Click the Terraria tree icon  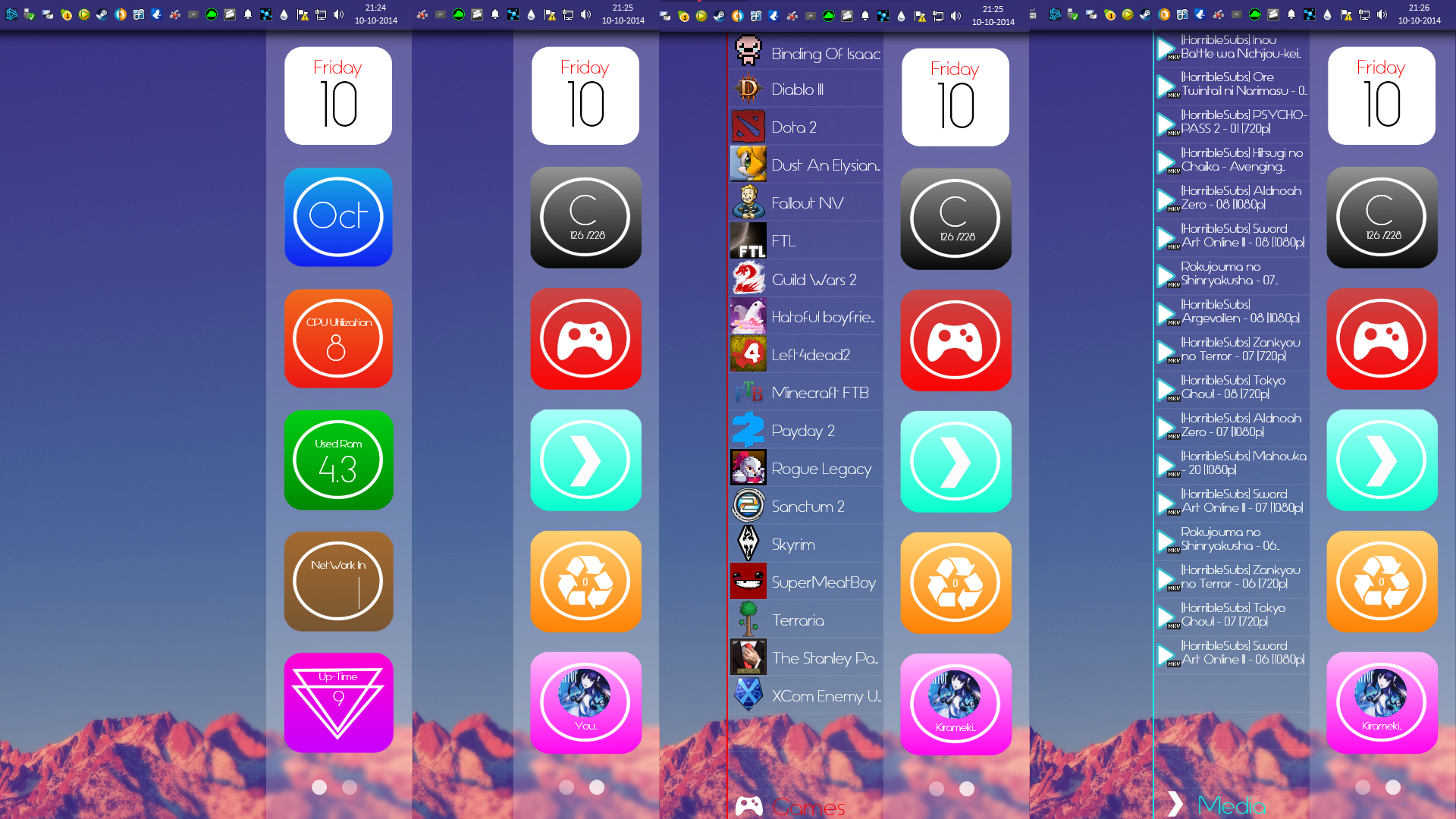748,620
